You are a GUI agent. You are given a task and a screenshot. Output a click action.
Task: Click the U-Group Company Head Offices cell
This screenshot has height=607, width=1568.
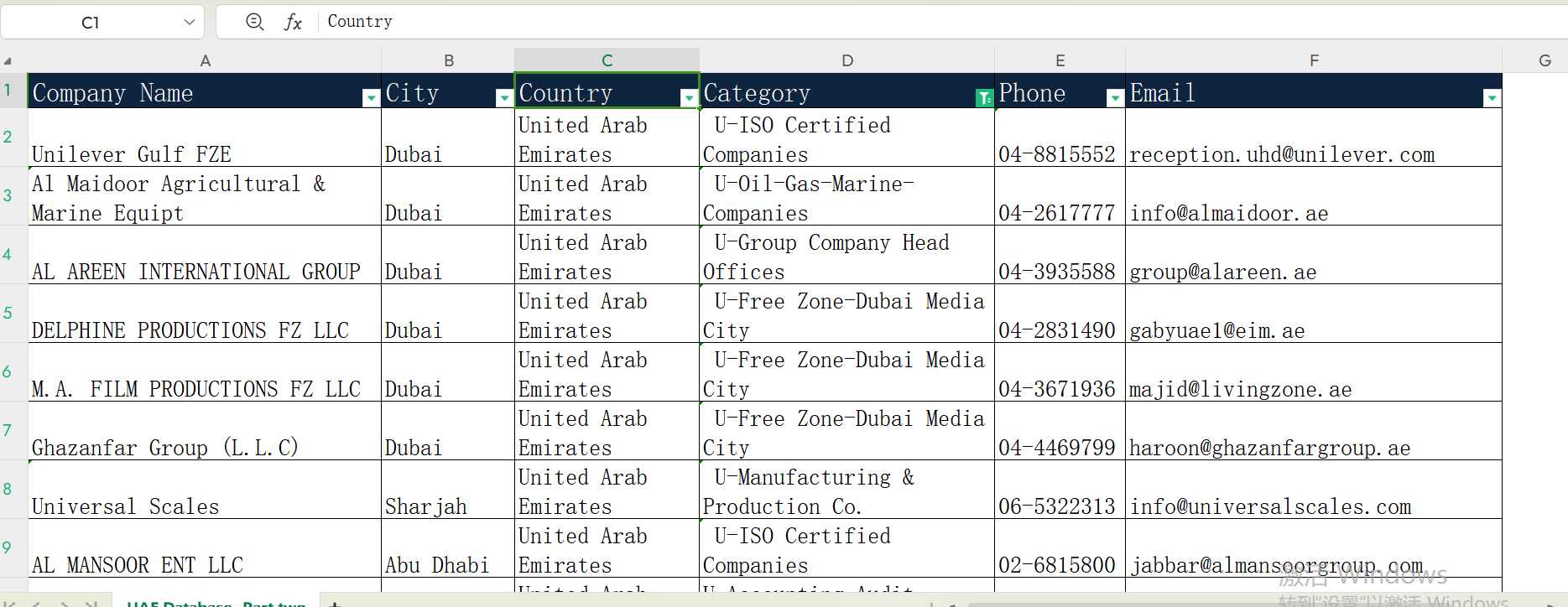[847, 255]
